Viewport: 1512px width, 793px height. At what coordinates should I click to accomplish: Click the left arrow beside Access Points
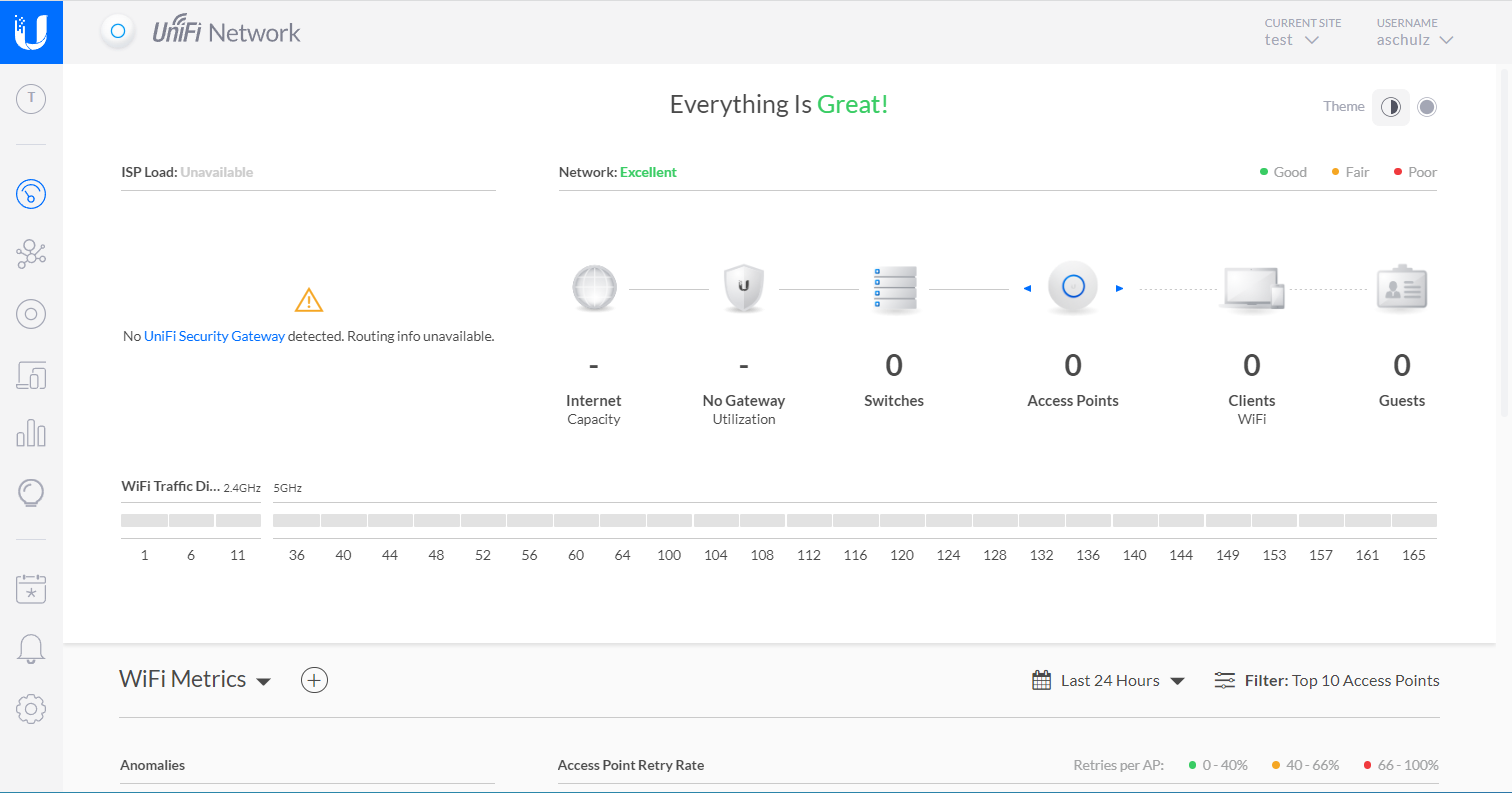coord(1027,289)
